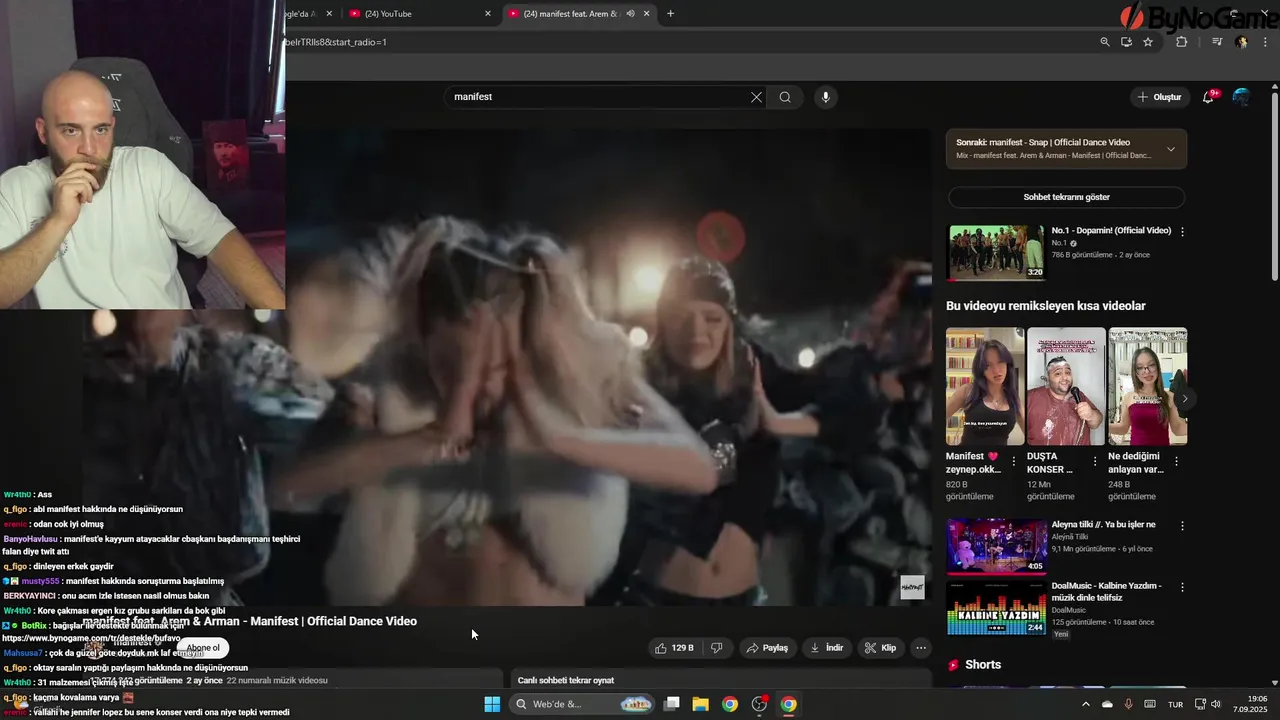
Task: Open 'Ne dediğimi anlayan var' short thumbnail
Action: pos(1148,386)
